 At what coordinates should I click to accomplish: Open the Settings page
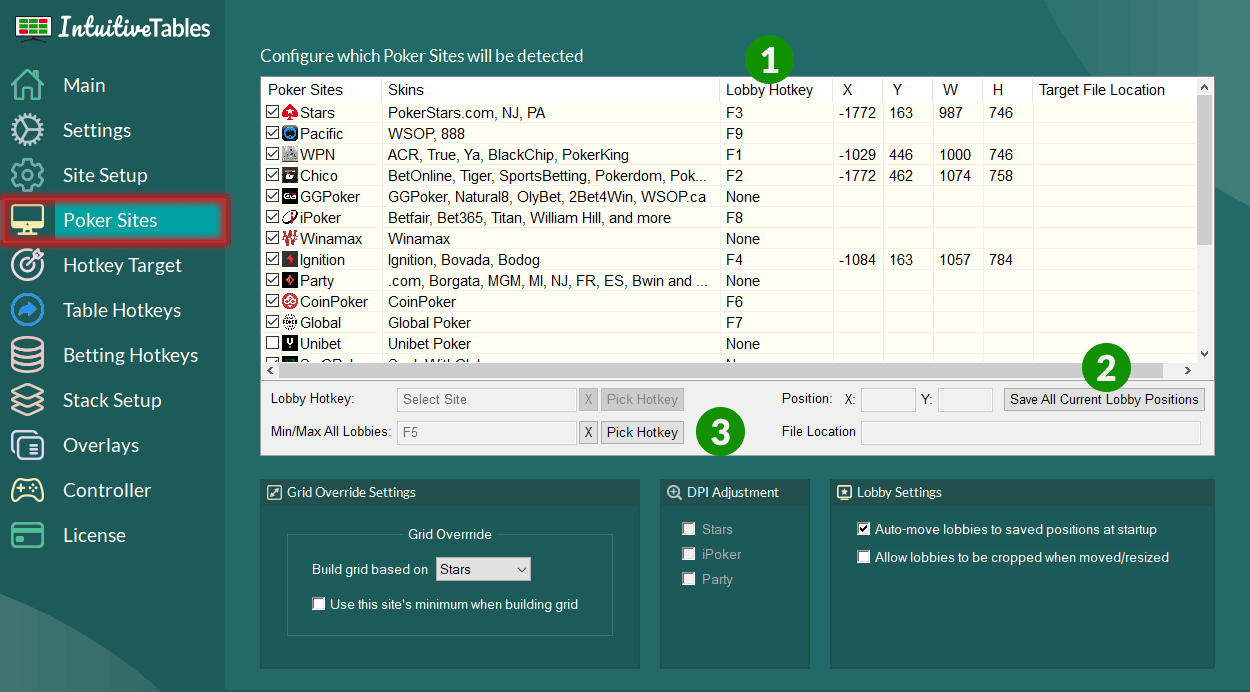[97, 130]
